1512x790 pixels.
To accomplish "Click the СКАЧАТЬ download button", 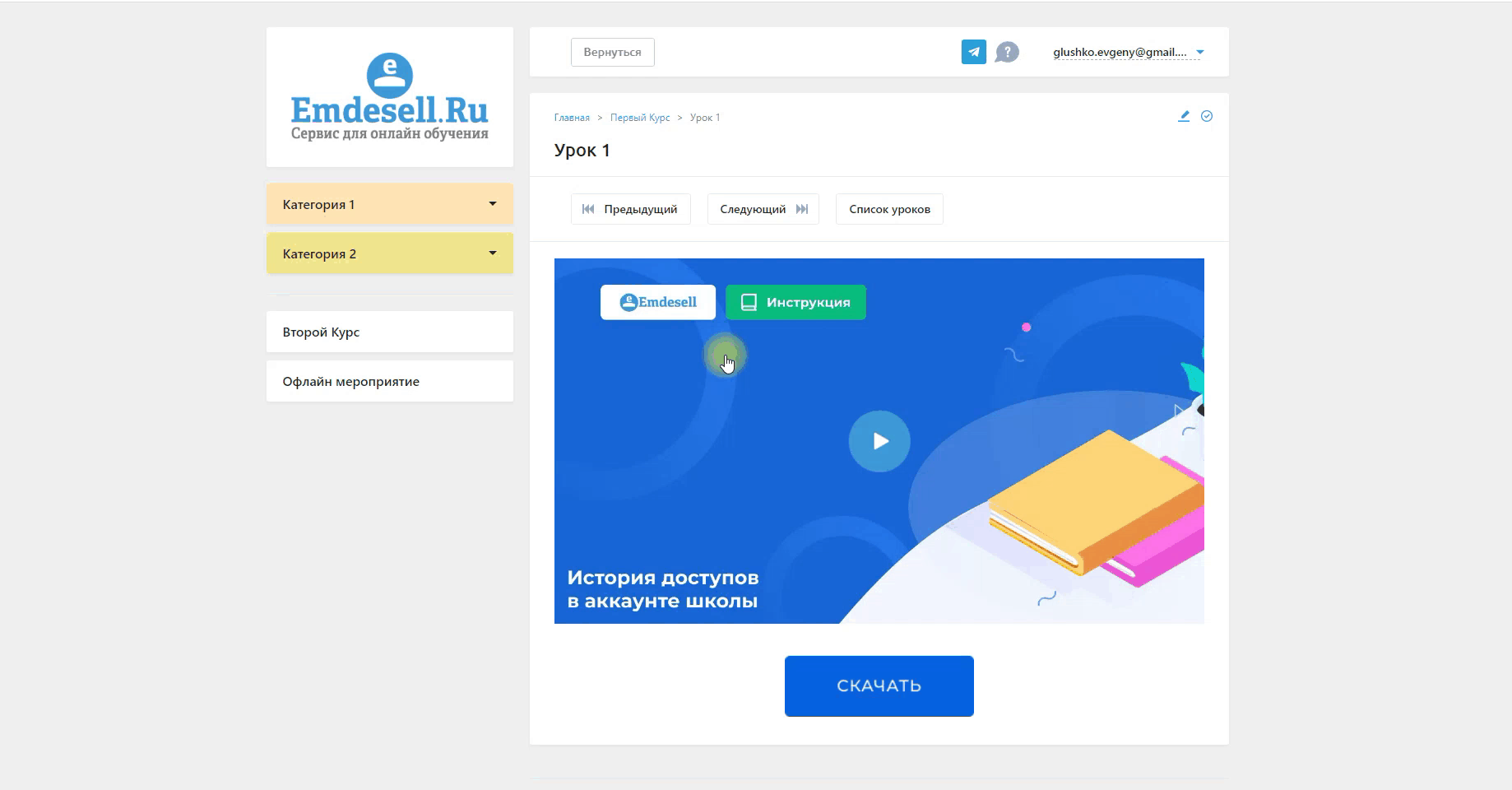I will click(879, 685).
